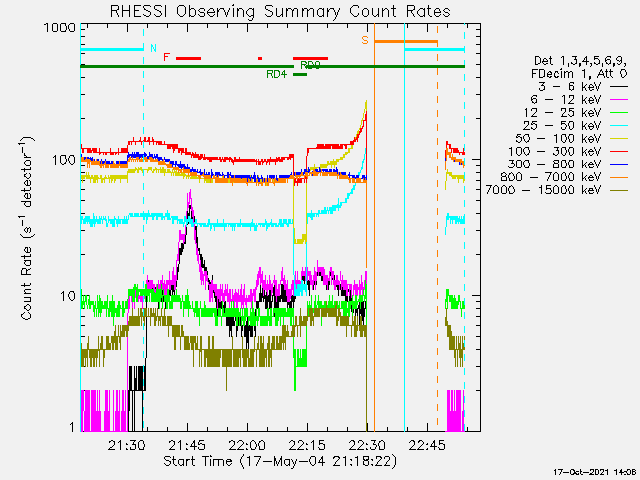
Task: Click the y-axis tick label '1000'
Action: pyautogui.click(x=60, y=28)
